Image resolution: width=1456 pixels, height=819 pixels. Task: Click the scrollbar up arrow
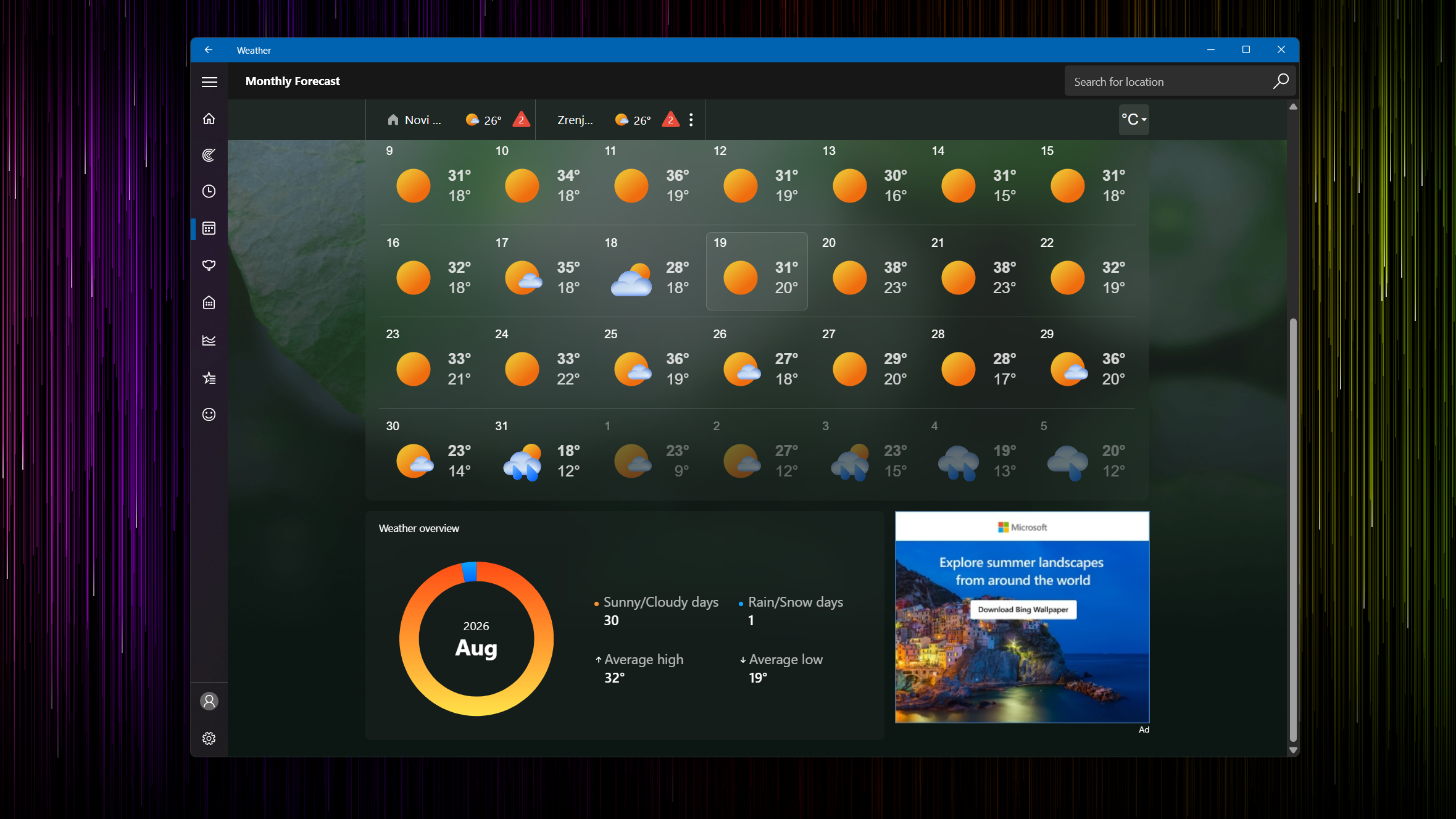pos(1293,107)
